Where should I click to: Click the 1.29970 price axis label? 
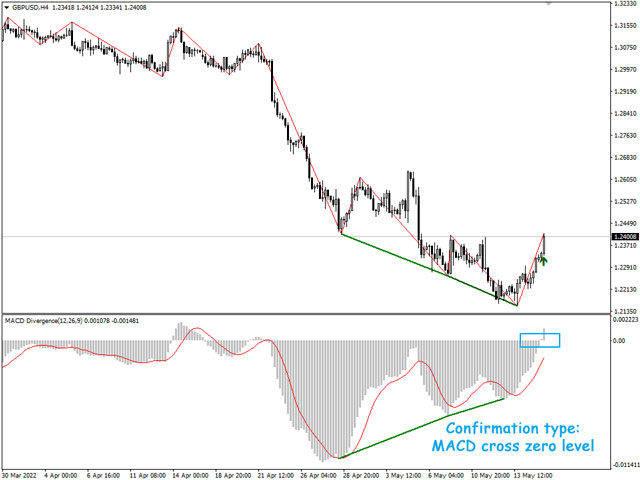625,69
